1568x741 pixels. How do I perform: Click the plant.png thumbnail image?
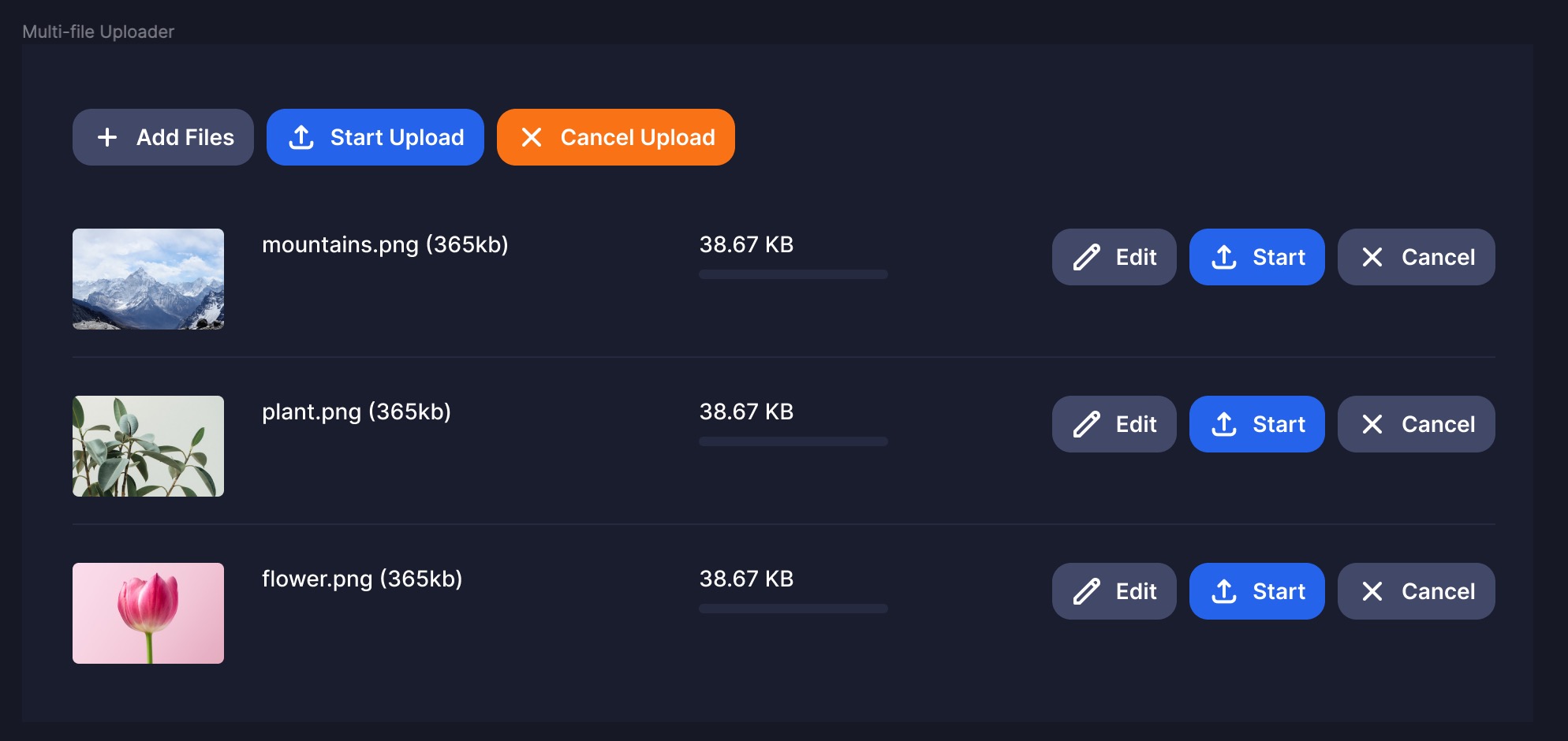(x=147, y=446)
